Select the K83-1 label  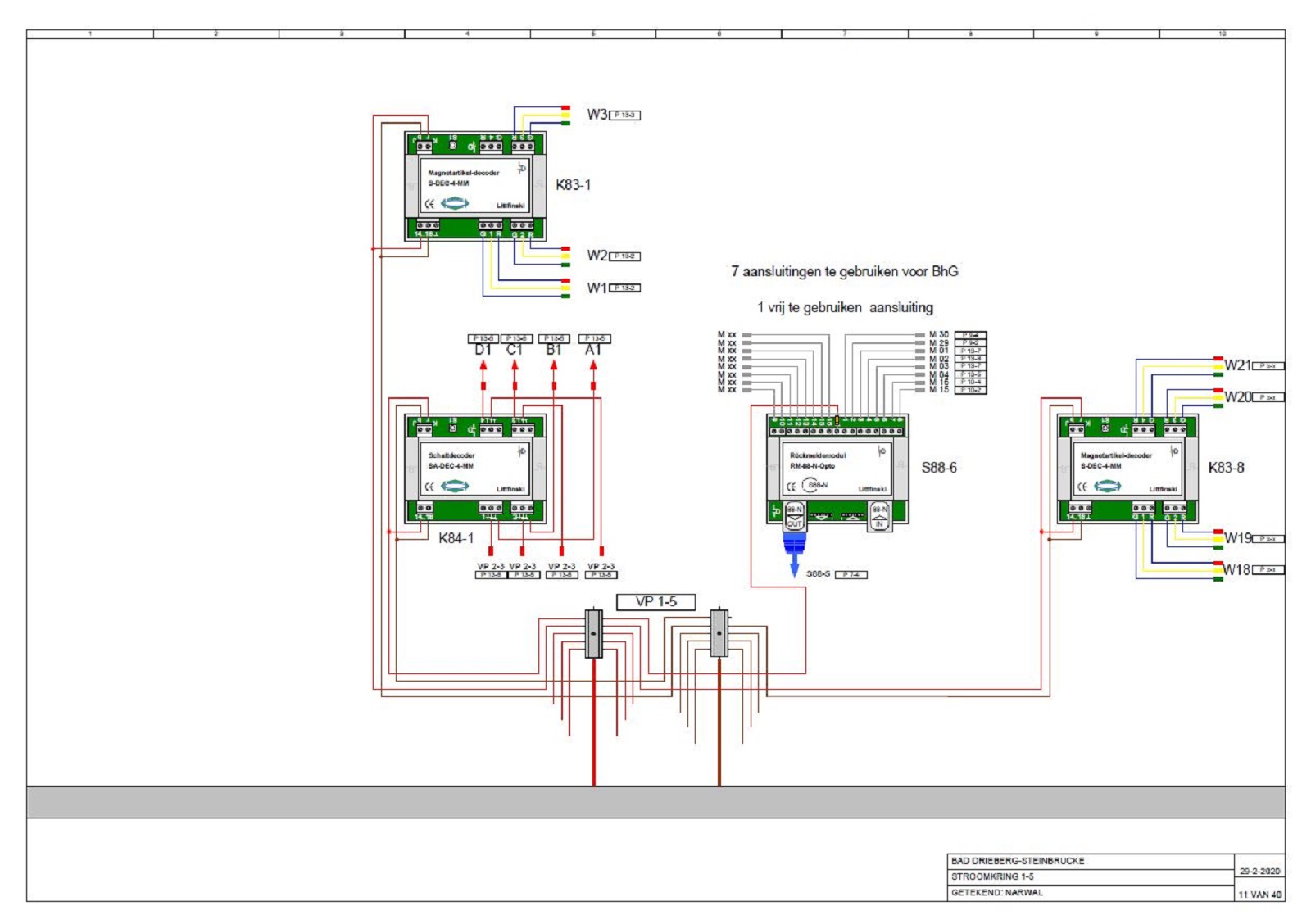pyautogui.click(x=573, y=185)
